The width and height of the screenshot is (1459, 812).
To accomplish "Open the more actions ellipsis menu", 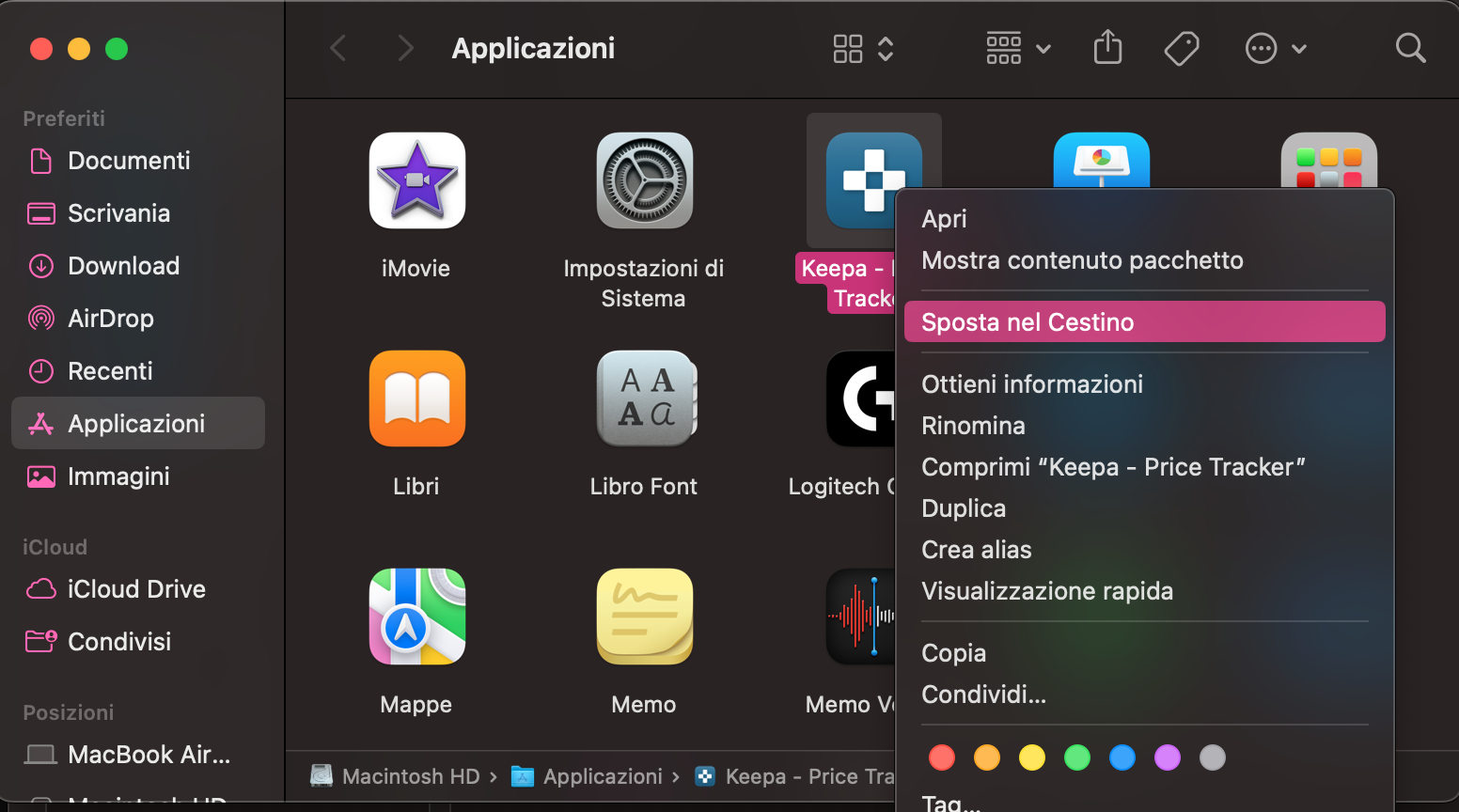I will coord(1262,48).
